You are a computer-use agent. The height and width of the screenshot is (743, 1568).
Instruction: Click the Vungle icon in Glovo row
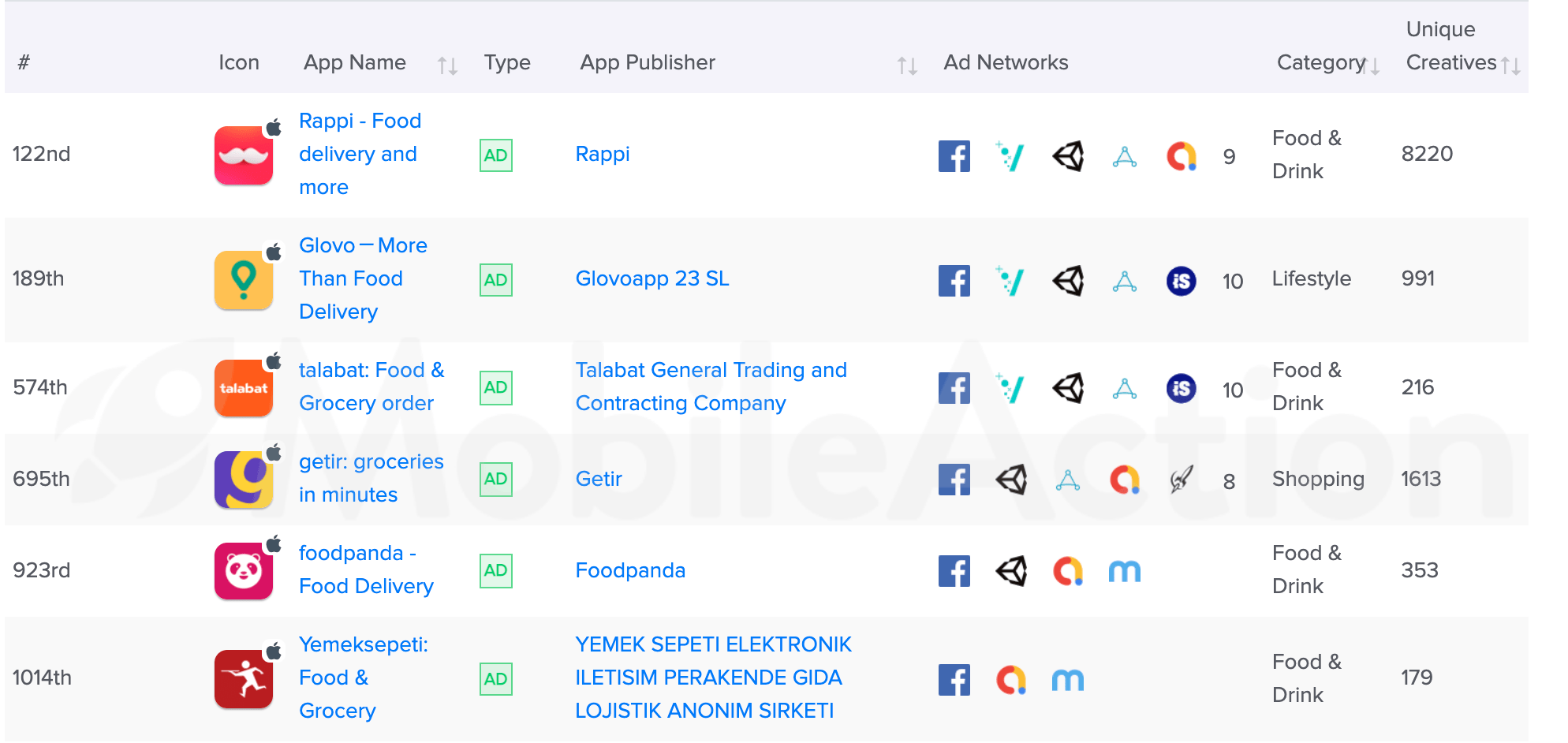1010,280
